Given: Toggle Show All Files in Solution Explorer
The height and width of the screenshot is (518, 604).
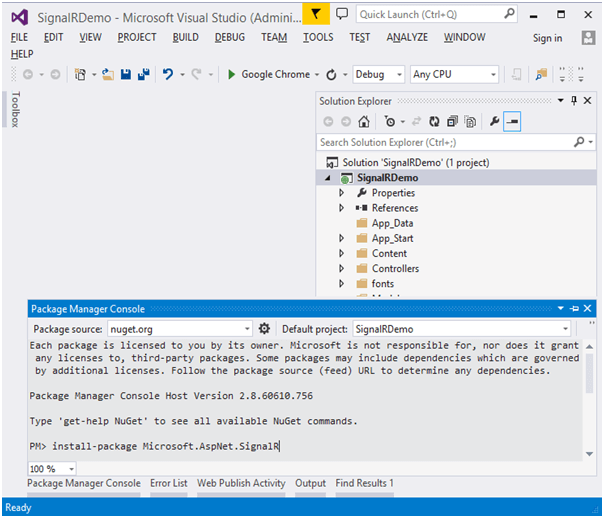Looking at the screenshot, I should click(x=470, y=122).
